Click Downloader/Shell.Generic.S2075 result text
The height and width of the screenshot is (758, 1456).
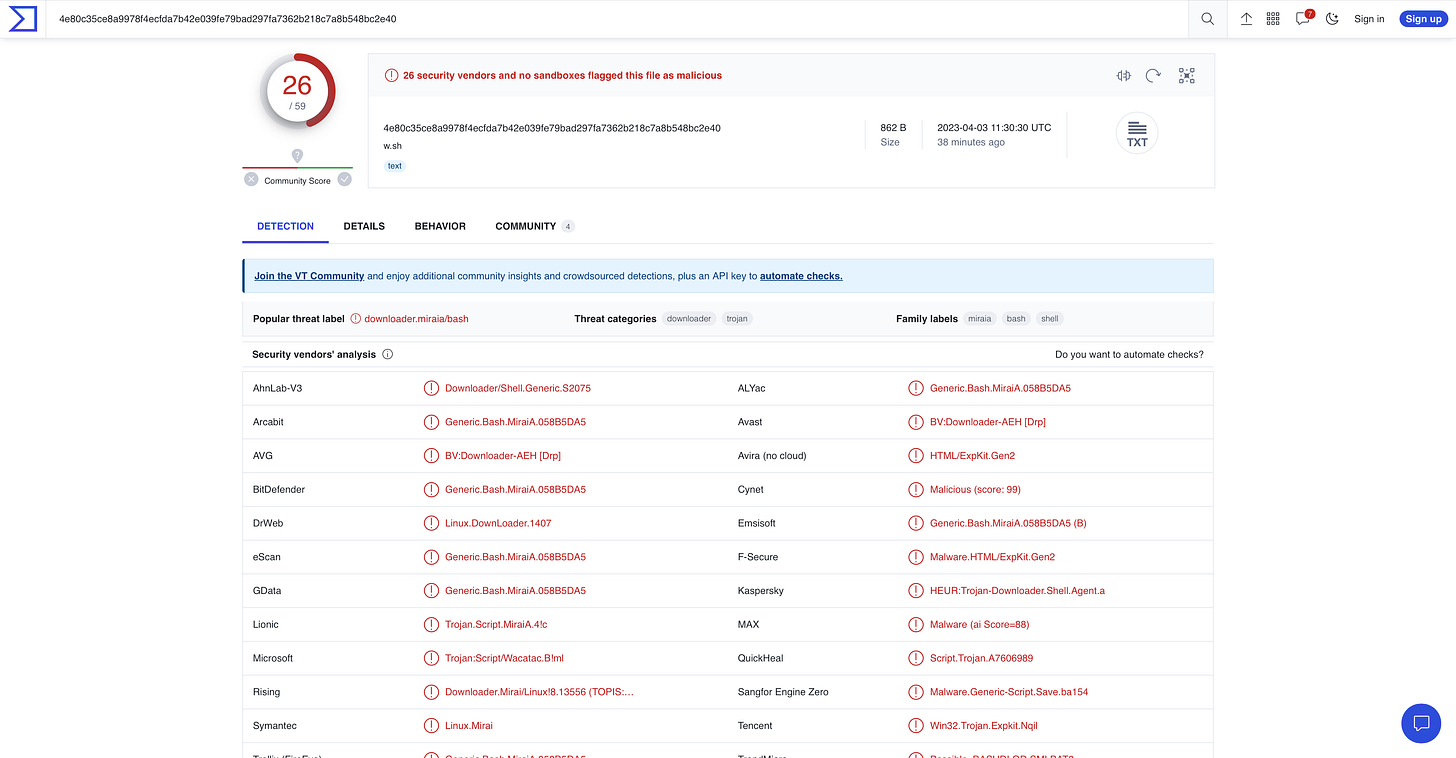click(x=518, y=388)
